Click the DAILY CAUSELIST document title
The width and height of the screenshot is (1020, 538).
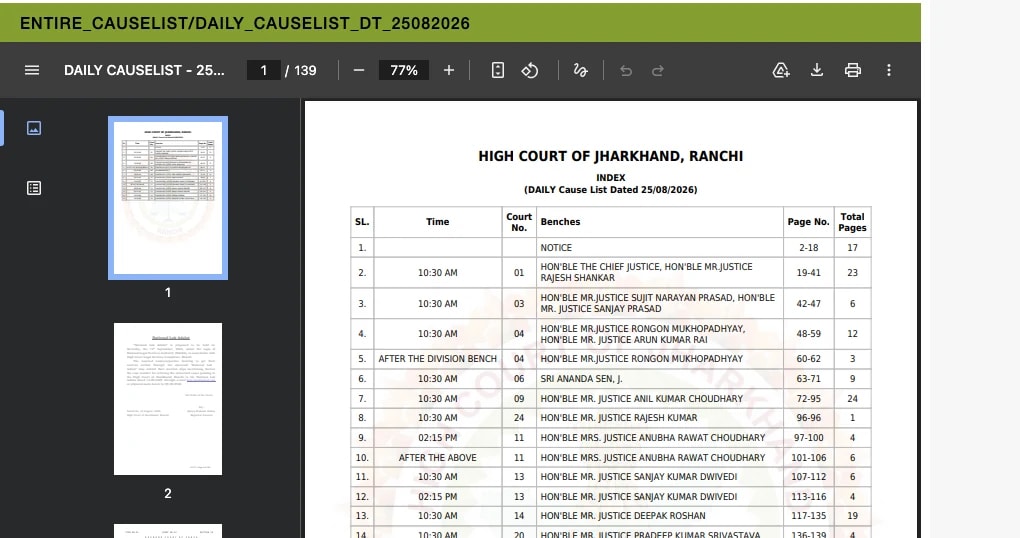pyautogui.click(x=144, y=70)
